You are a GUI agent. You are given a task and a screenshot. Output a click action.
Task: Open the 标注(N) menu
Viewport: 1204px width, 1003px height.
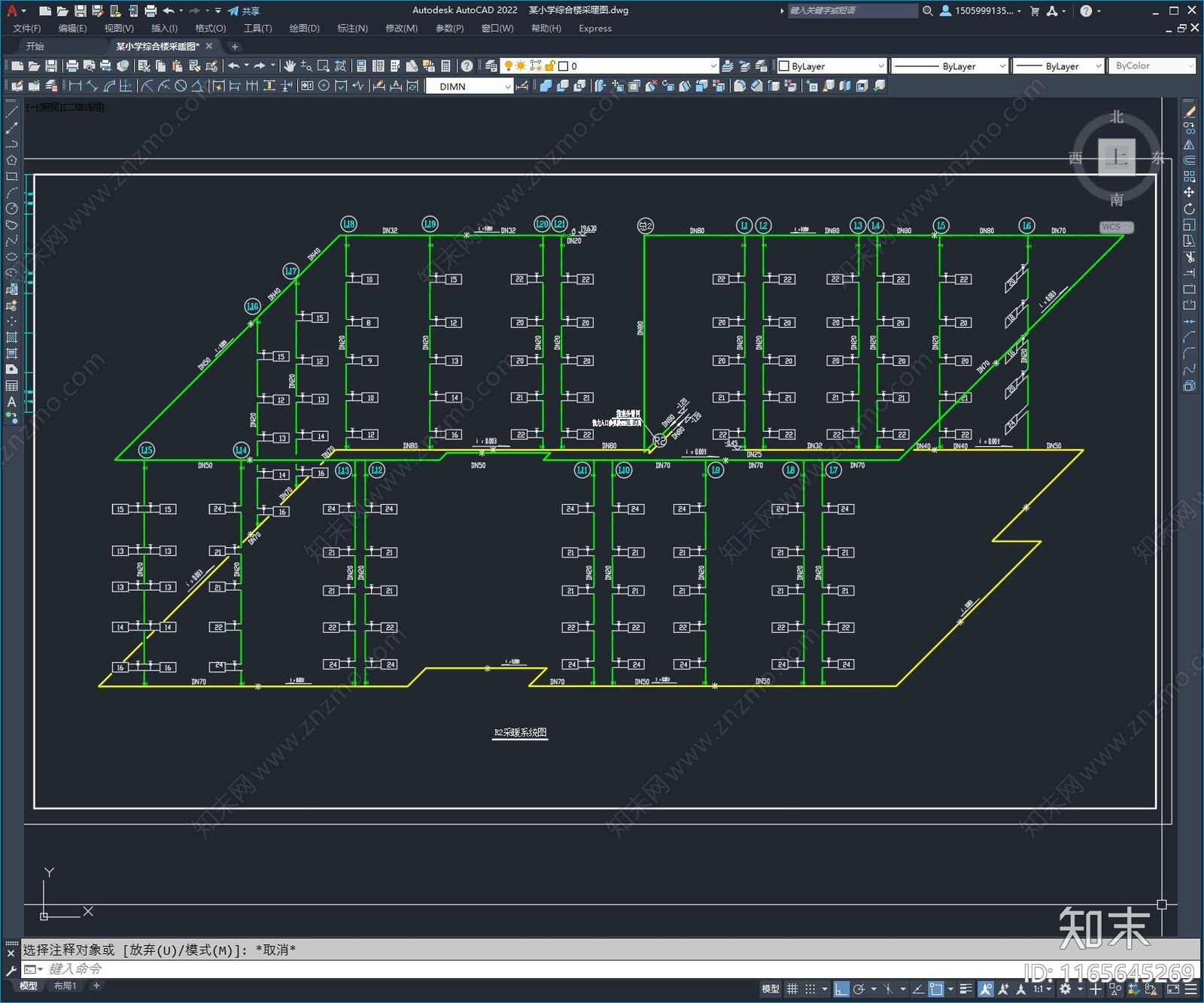click(352, 29)
